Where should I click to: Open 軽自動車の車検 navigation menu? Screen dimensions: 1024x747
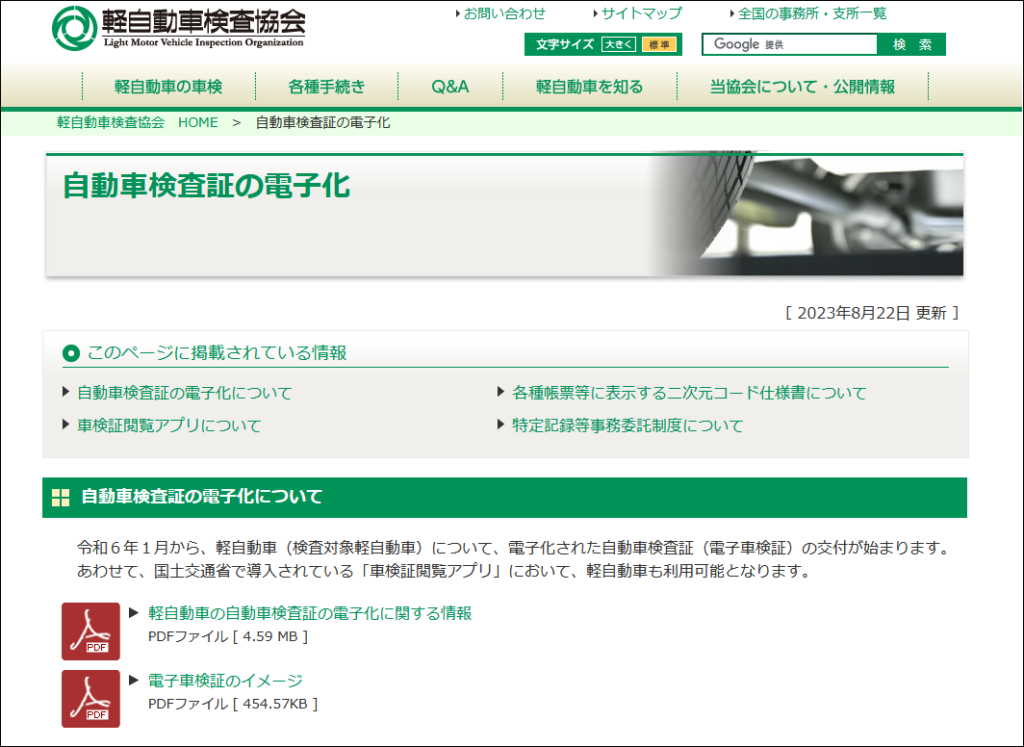pyautogui.click(x=168, y=87)
